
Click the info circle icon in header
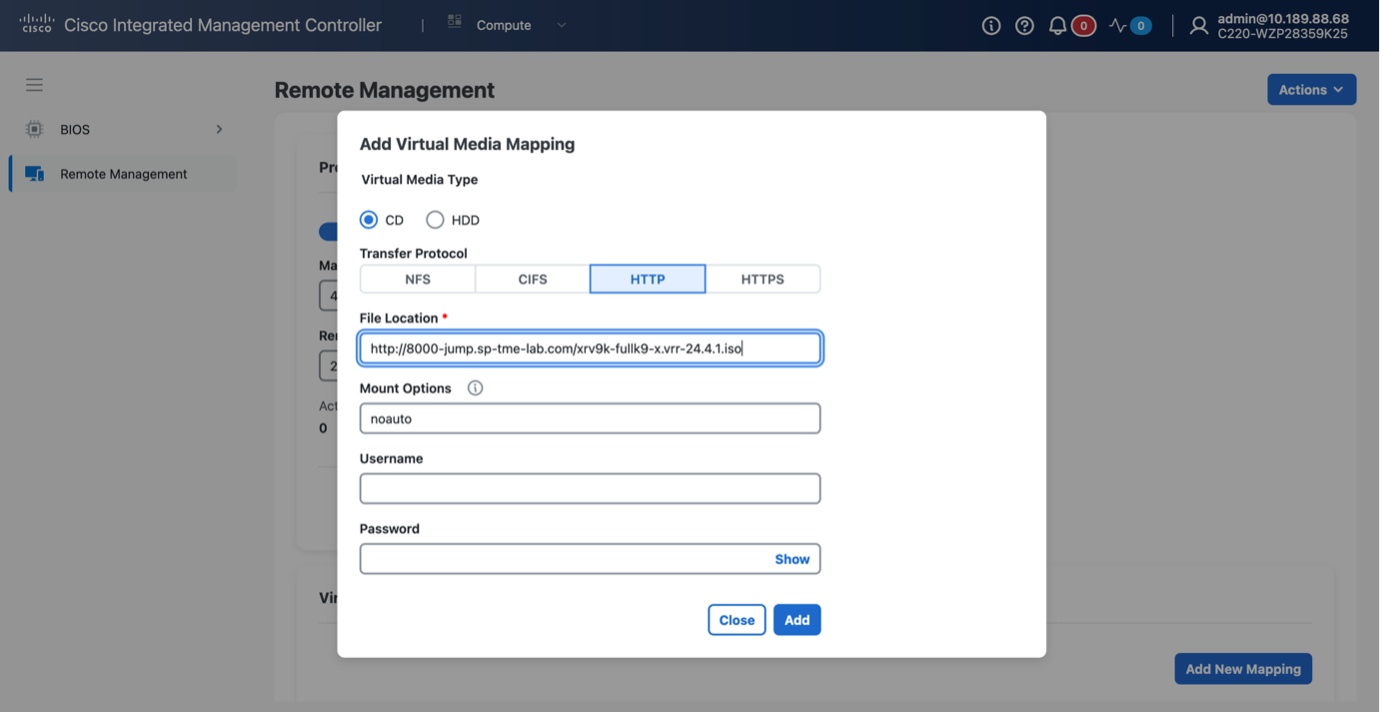(x=991, y=26)
